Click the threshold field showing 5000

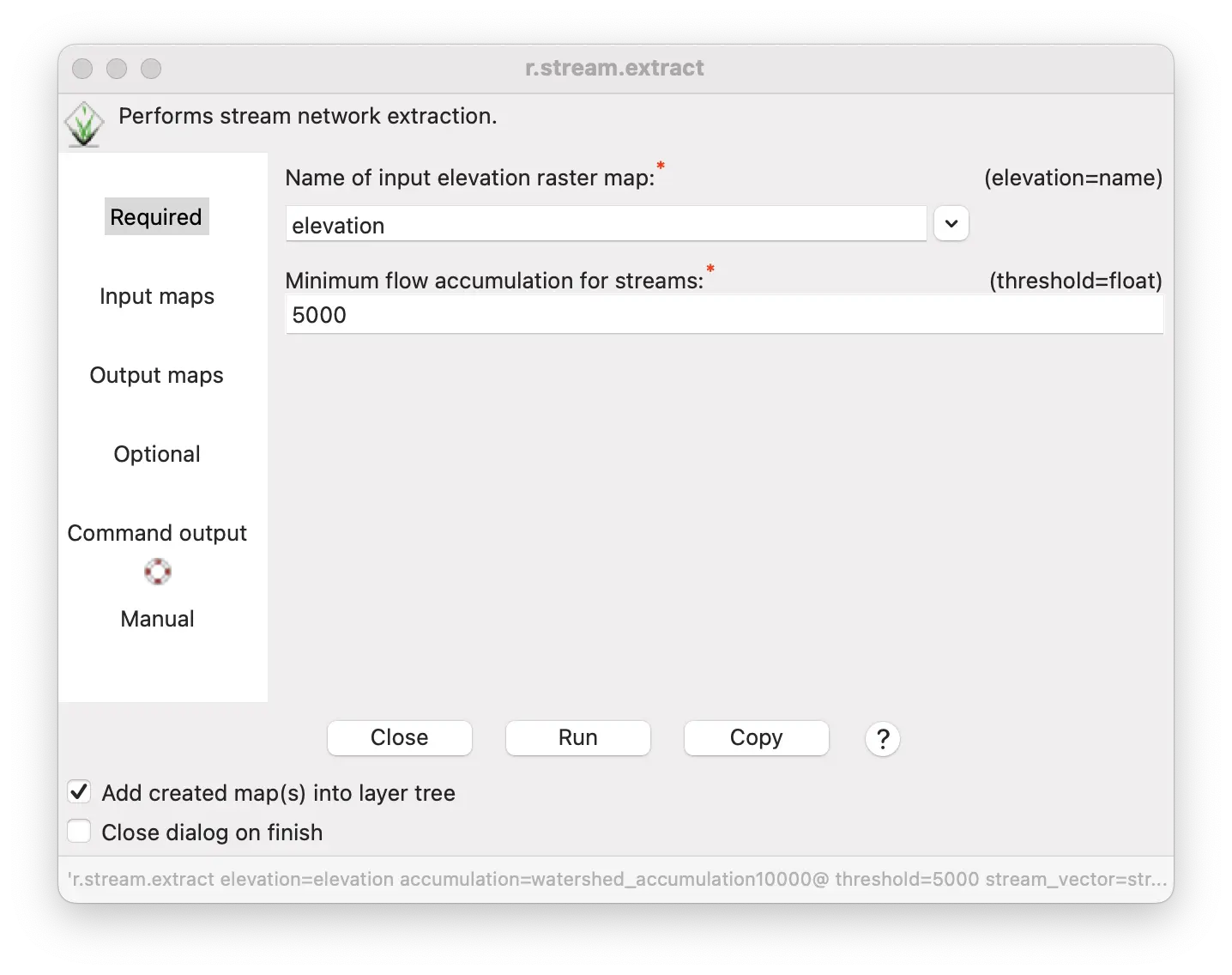point(724,315)
